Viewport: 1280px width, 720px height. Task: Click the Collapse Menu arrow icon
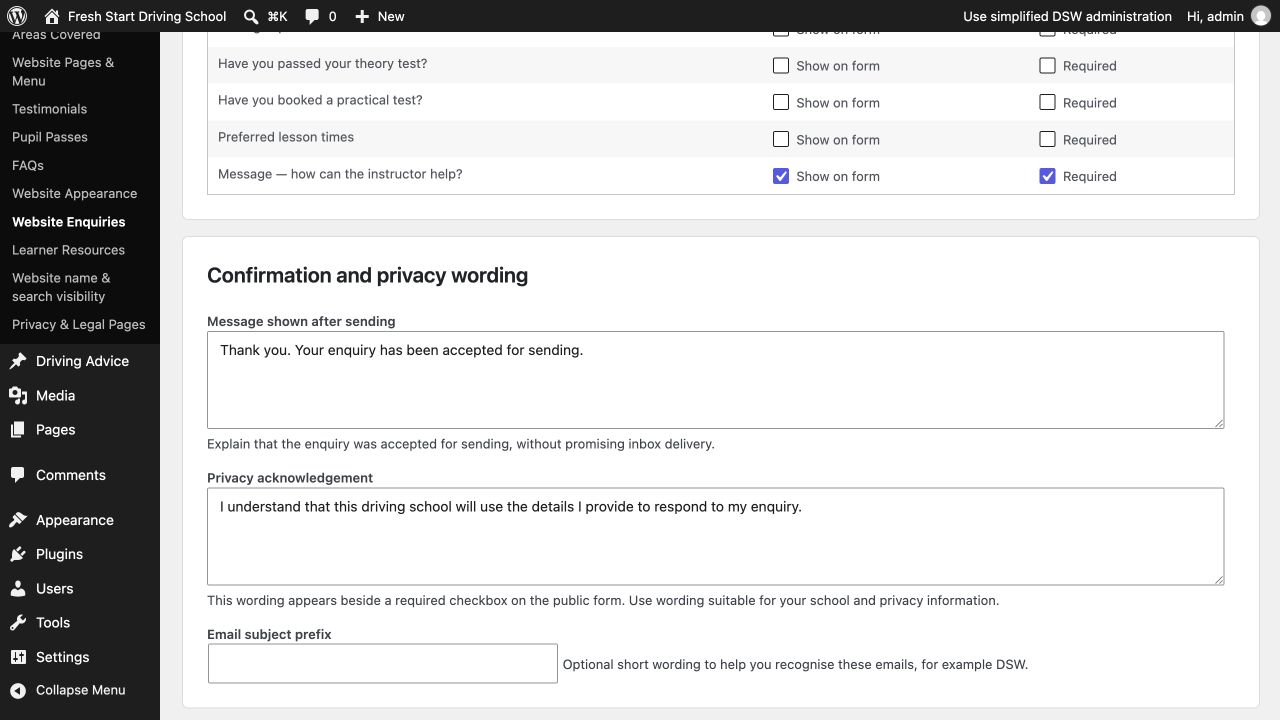pyautogui.click(x=18, y=690)
